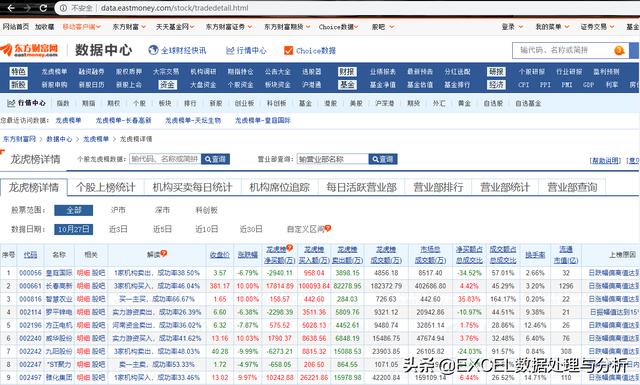The height and width of the screenshot is (385, 640).
Task: Switch to 营业部查询 tab
Action: coord(572,187)
